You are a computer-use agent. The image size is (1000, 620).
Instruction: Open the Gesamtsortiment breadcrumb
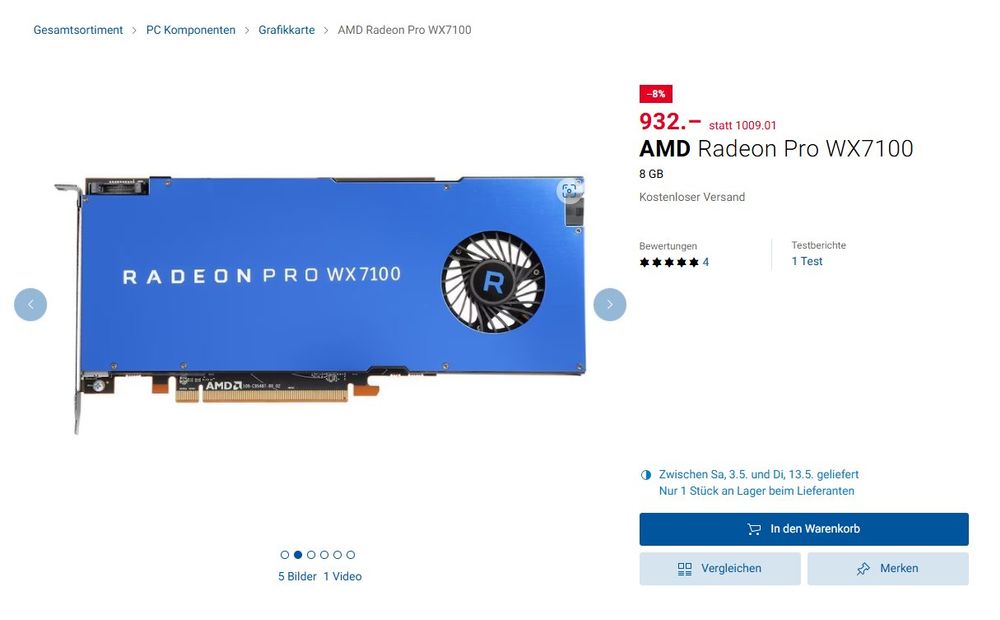click(x=78, y=30)
